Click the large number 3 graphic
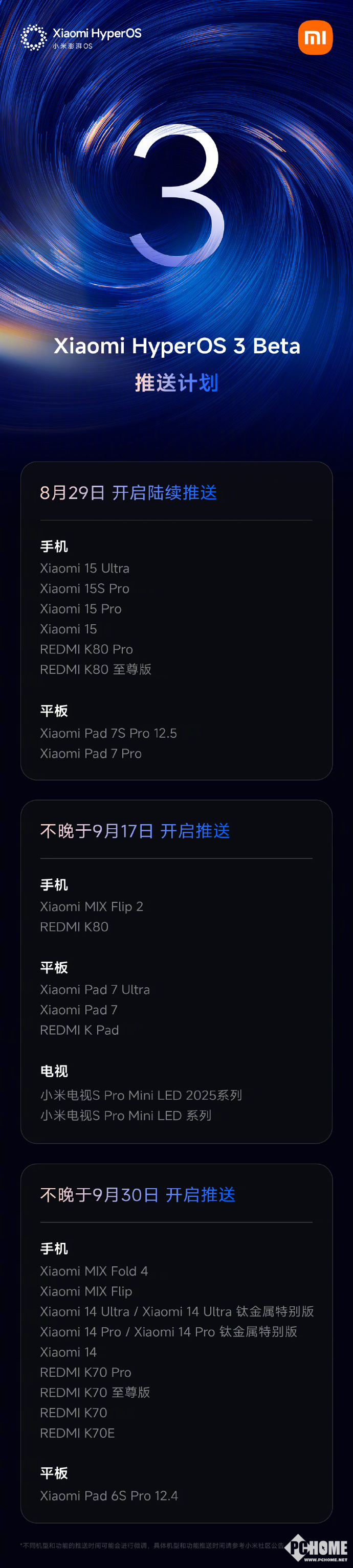The image size is (353, 1568). [x=177, y=195]
